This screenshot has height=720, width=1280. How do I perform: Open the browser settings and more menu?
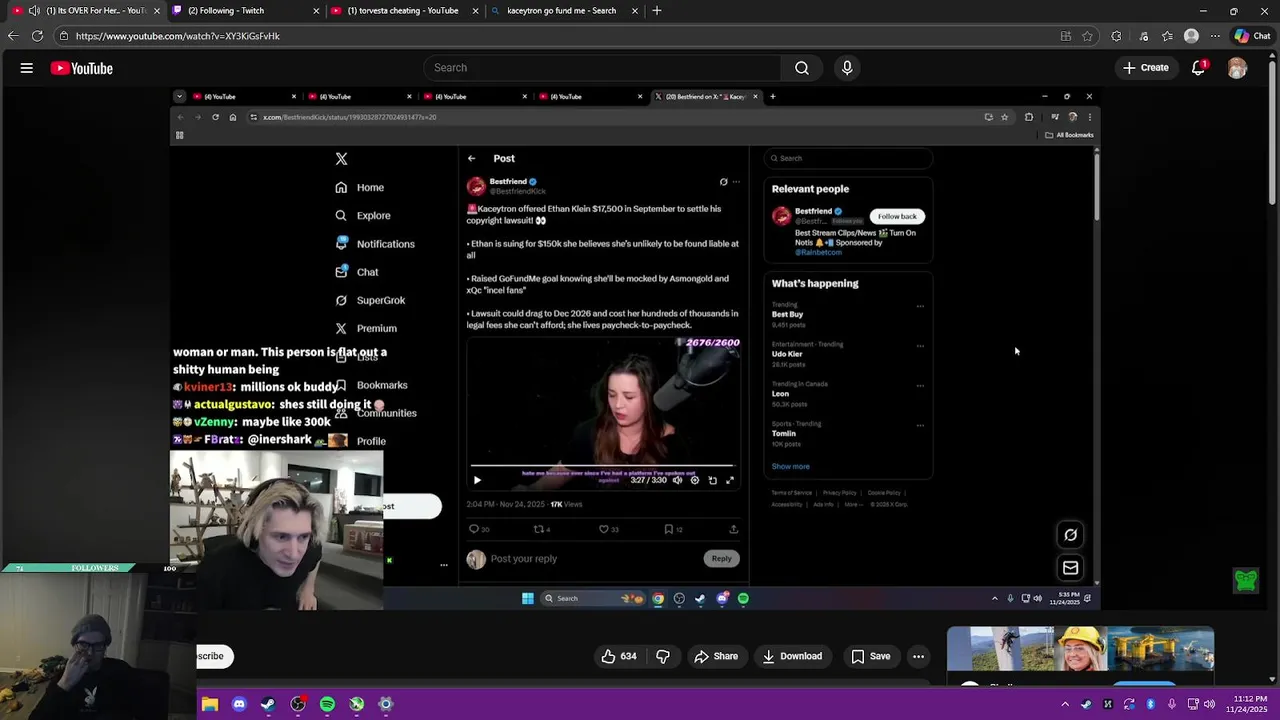(x=1215, y=36)
